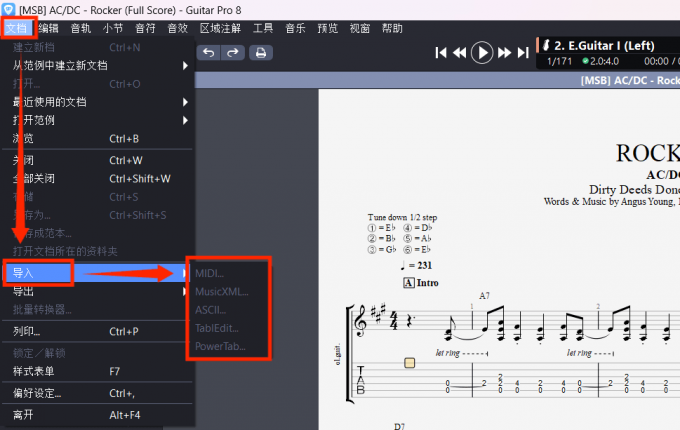The width and height of the screenshot is (680, 430).
Task: Click the yellow marker box on tablature
Action: click(409, 362)
